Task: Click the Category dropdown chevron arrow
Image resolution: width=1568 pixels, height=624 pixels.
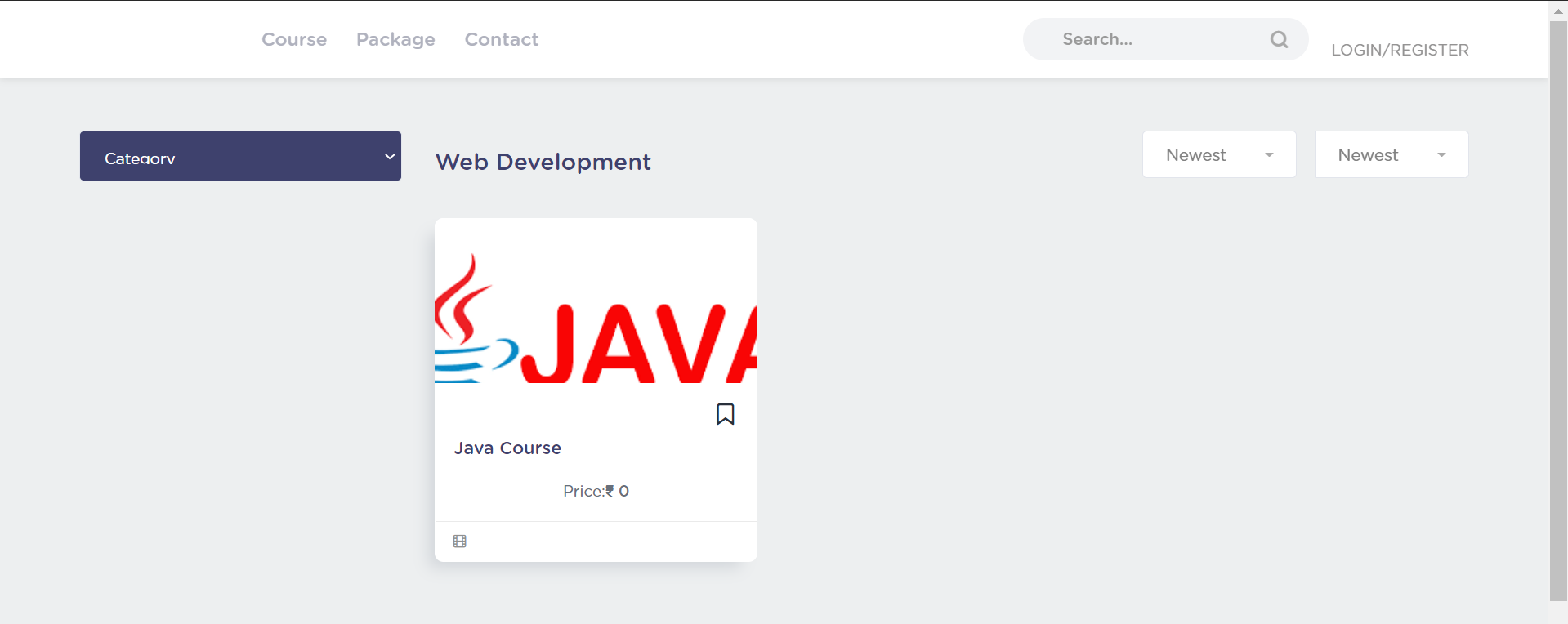Action: pyautogui.click(x=390, y=157)
